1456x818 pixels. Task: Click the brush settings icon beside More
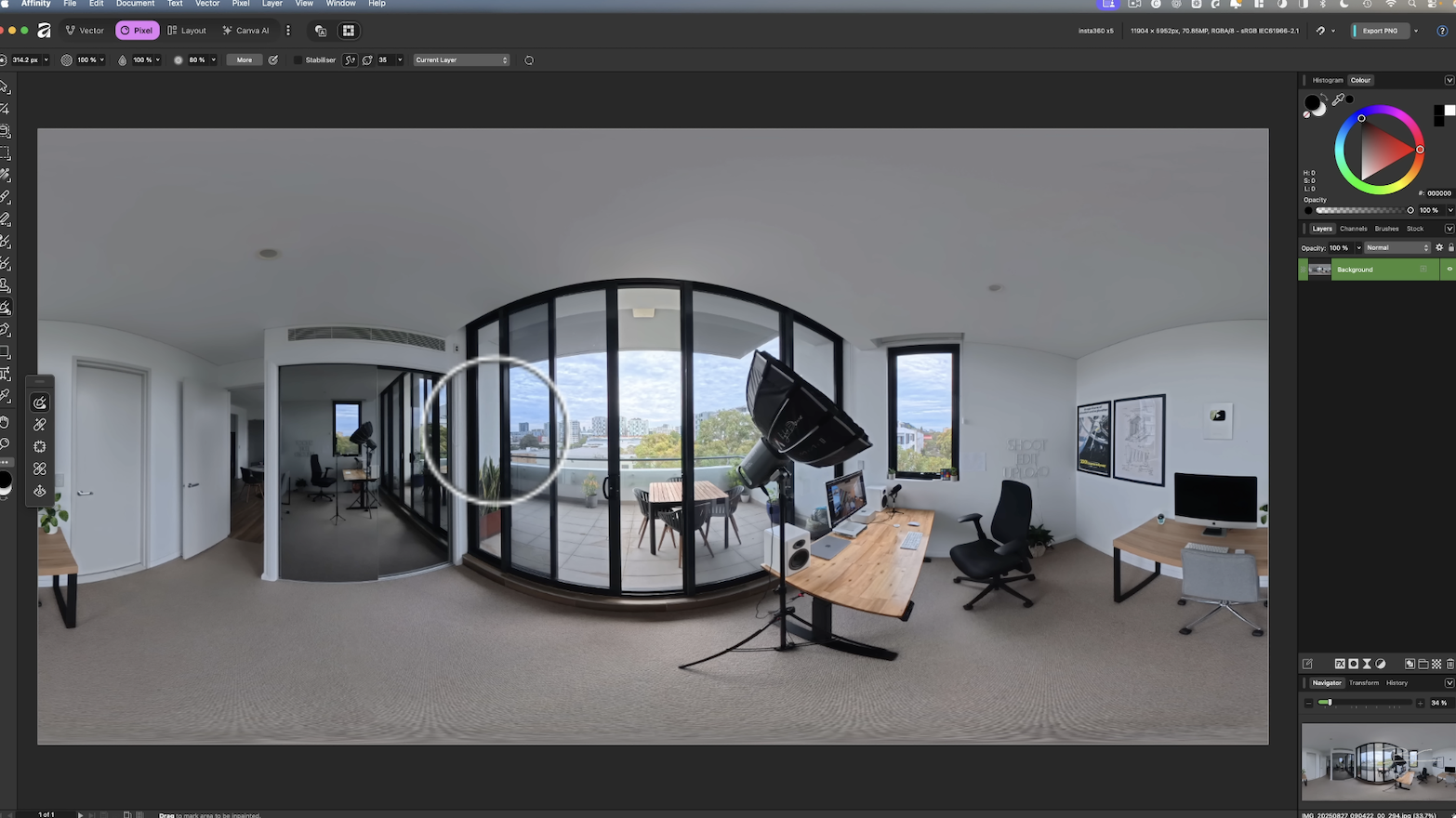point(273,60)
